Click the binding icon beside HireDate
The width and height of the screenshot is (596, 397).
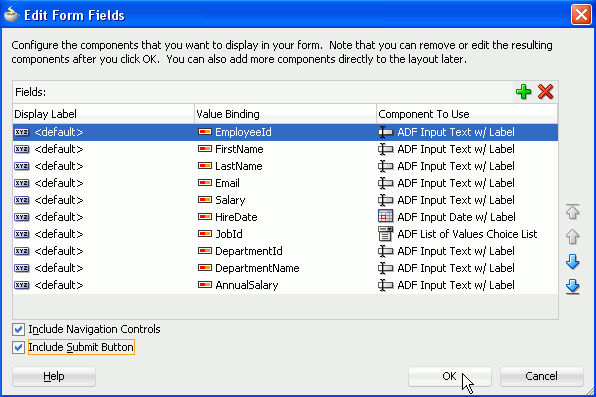click(205, 217)
